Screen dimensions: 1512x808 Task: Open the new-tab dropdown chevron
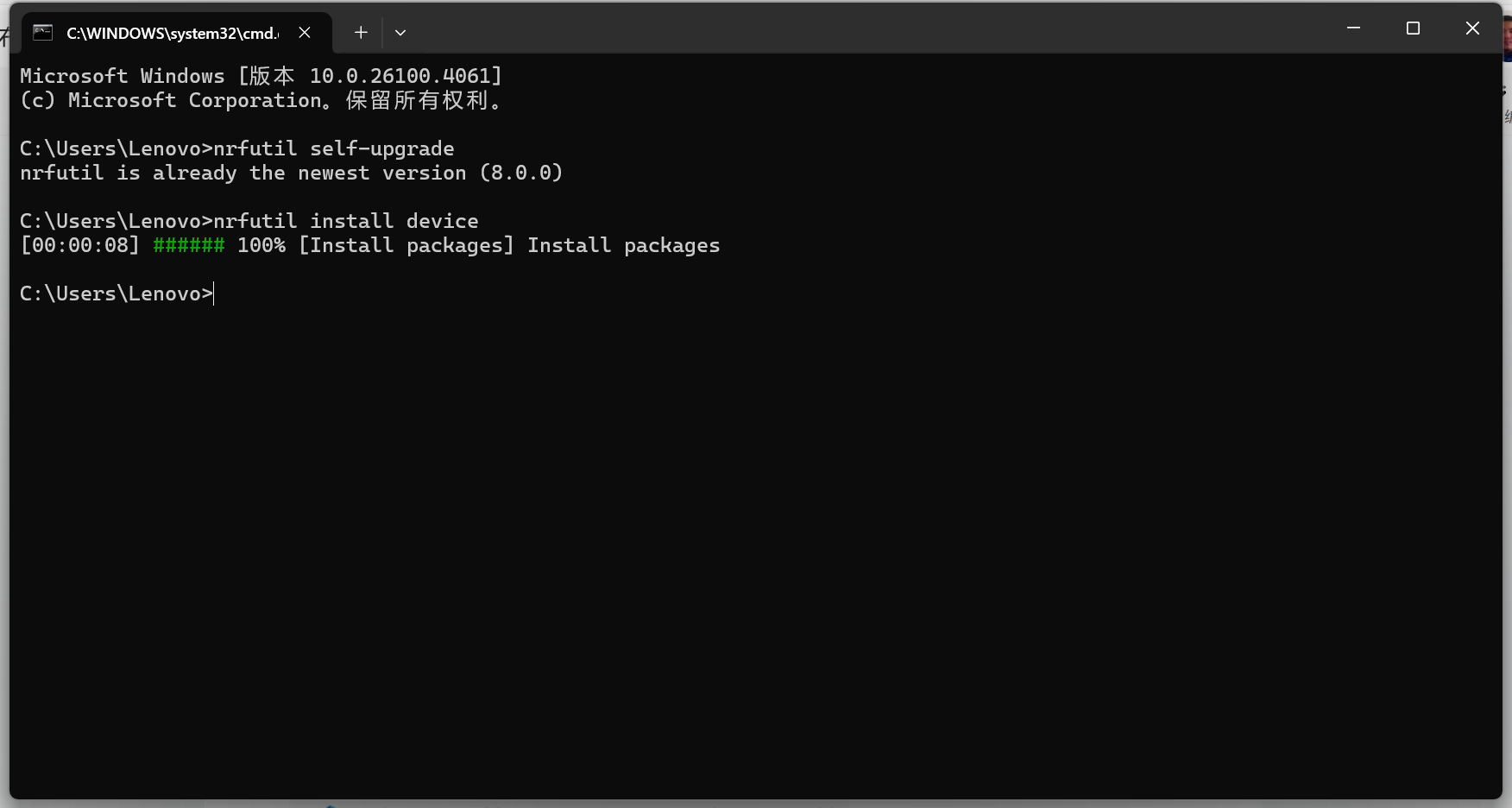pos(400,32)
